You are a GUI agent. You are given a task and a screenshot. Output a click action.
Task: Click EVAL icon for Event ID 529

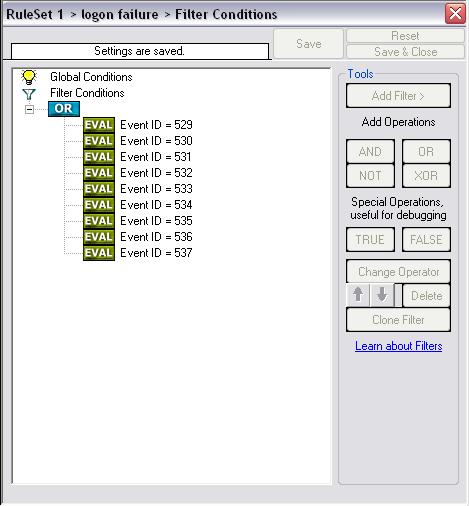tap(99, 125)
